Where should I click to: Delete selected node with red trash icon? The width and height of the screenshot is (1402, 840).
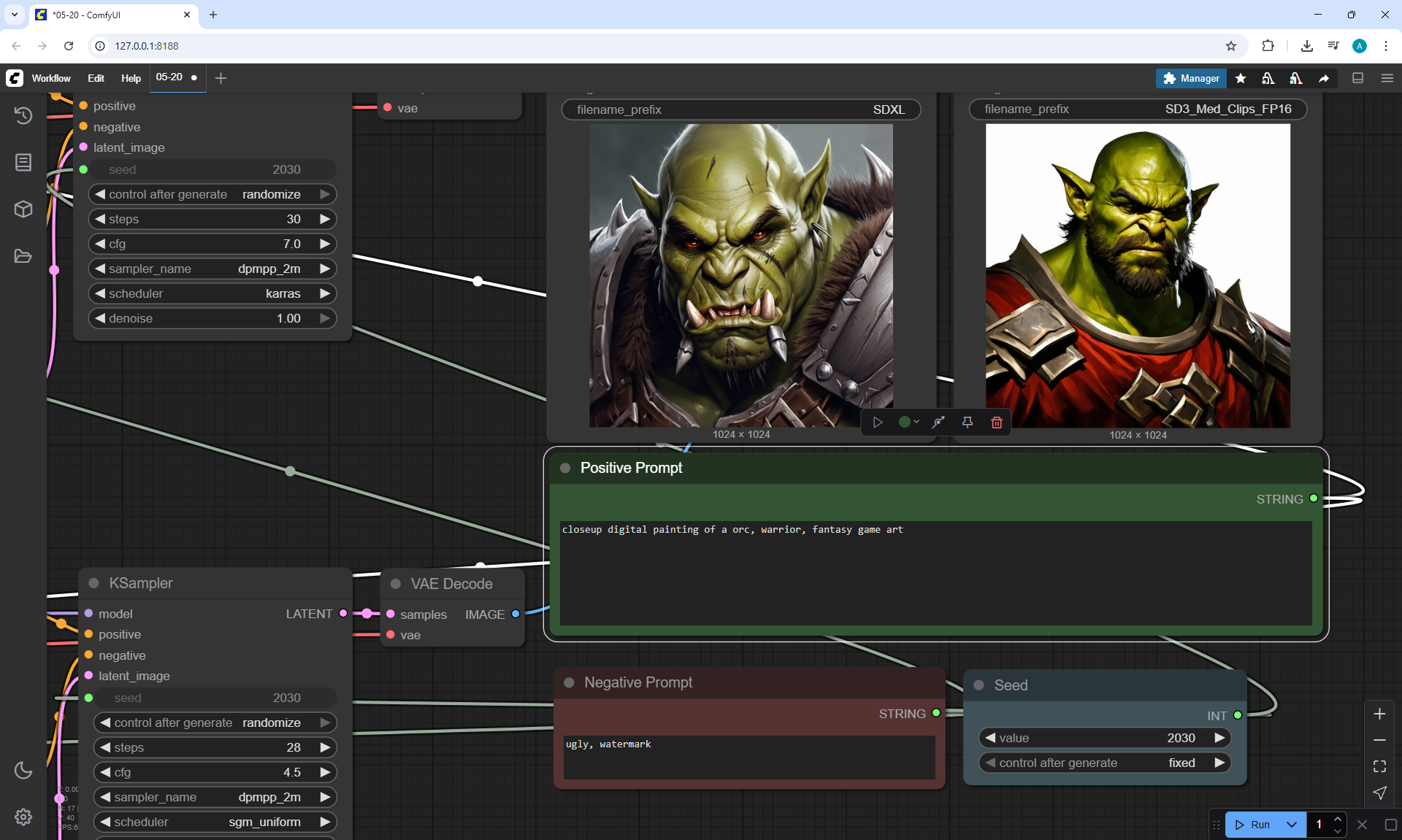996,423
